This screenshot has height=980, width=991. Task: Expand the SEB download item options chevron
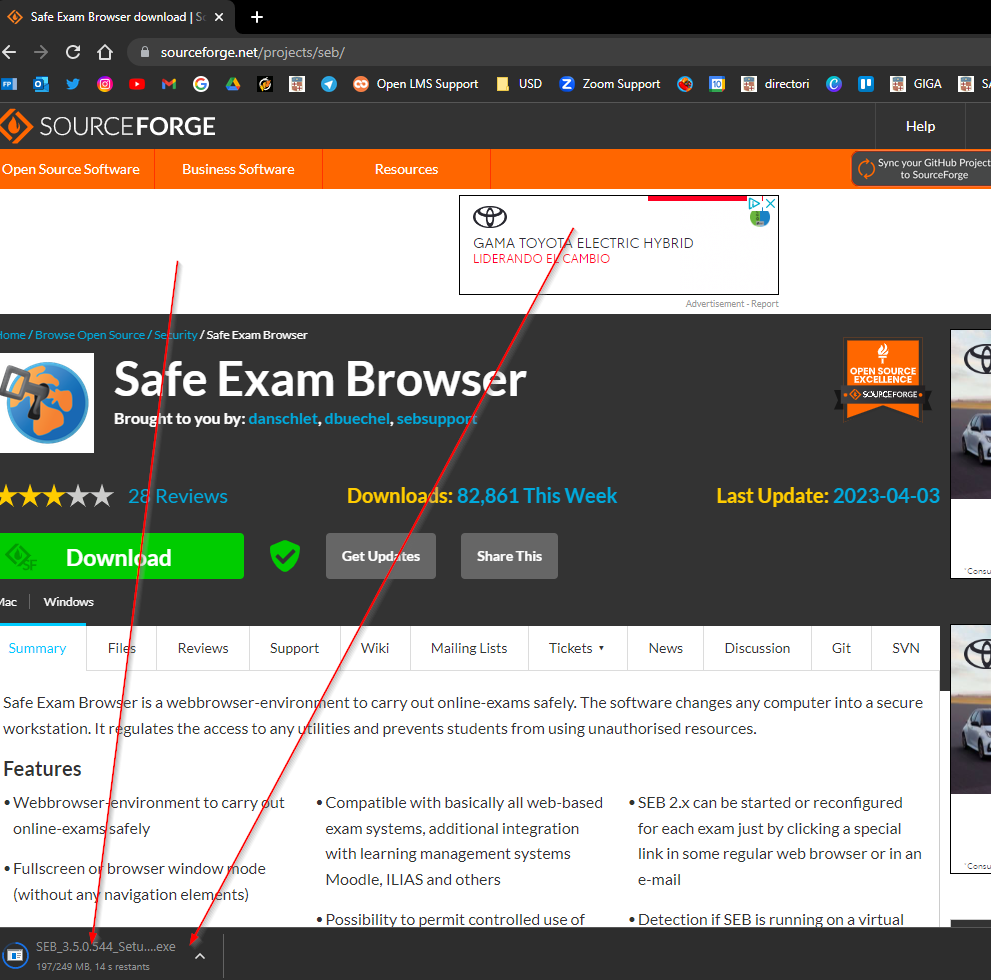[x=200, y=956]
